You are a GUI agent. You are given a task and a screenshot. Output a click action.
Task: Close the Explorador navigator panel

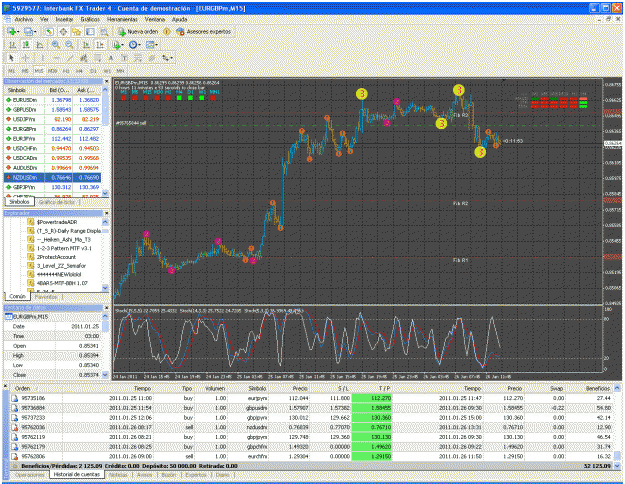106,214
